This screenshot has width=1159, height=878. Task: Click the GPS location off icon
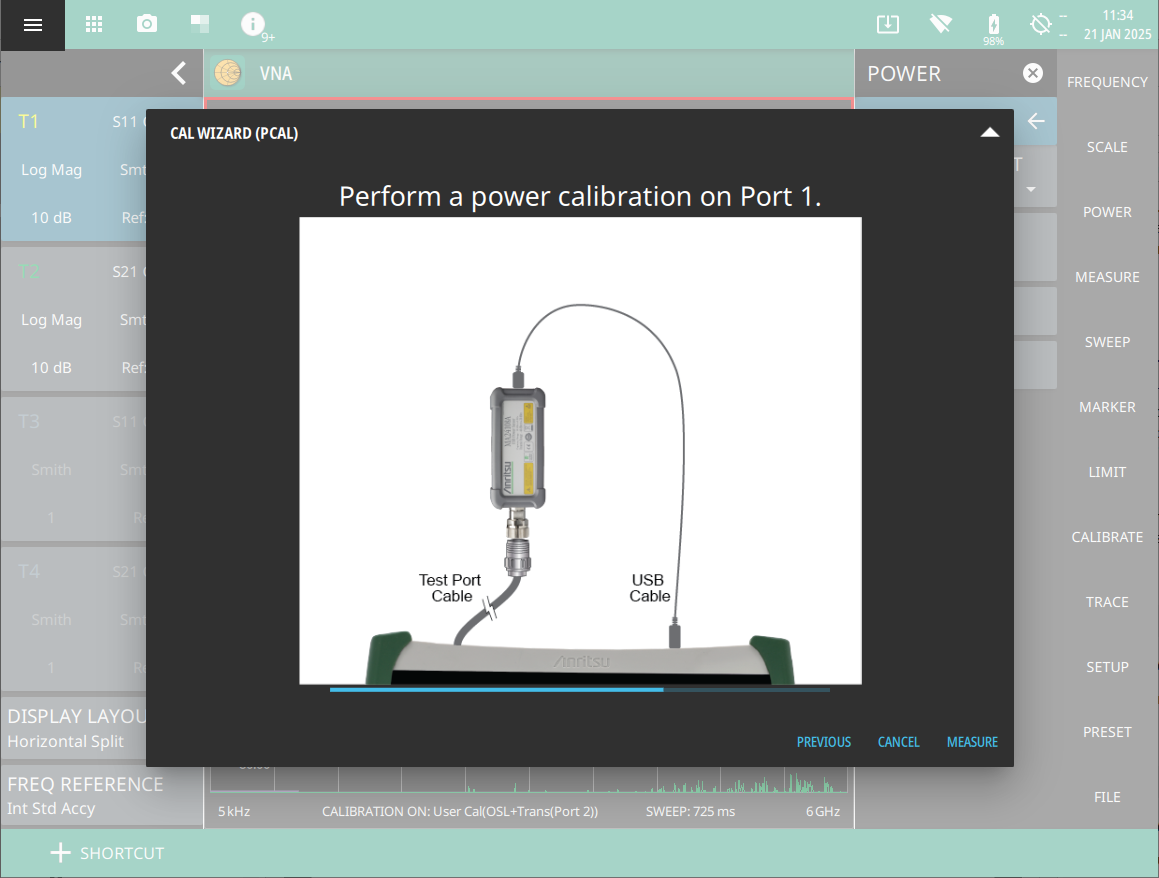(x=1041, y=25)
